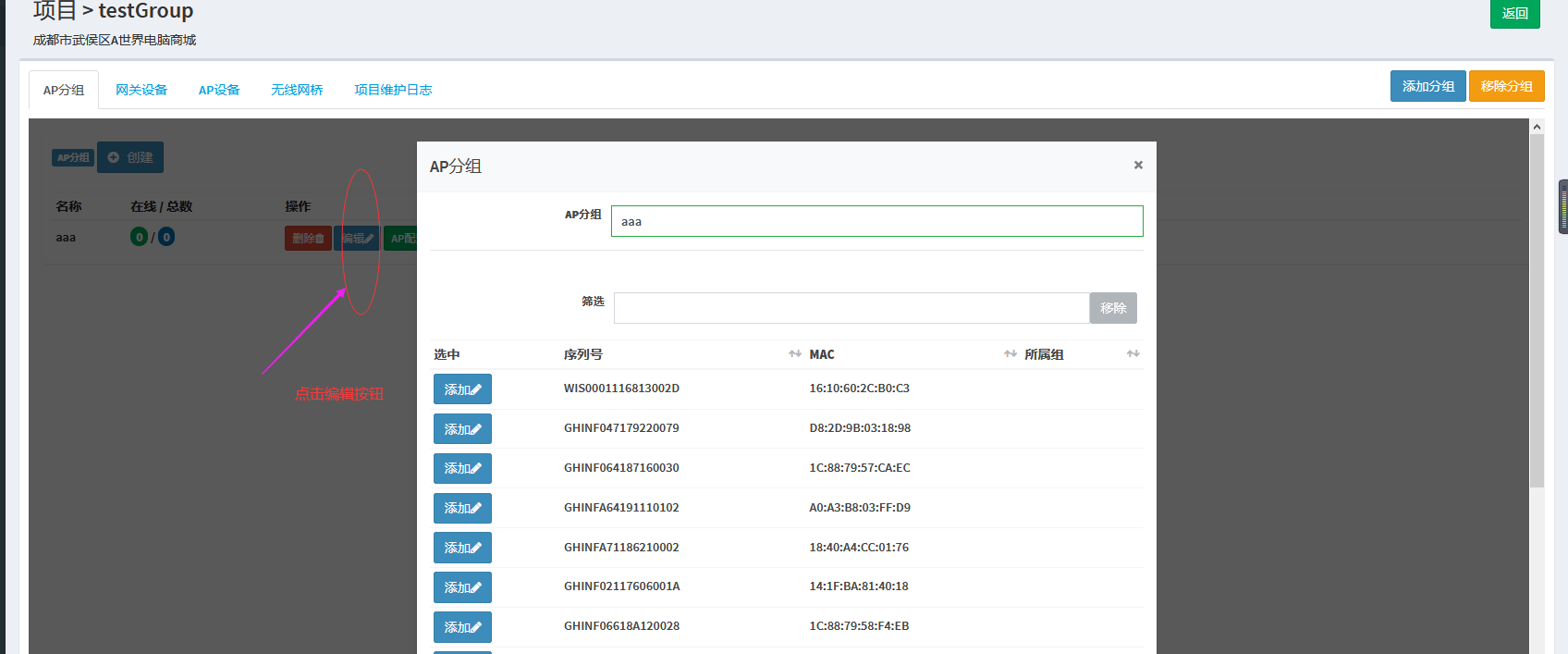Click the add button for WIS0001116813002D
This screenshot has height=654, width=1568.
462,389
